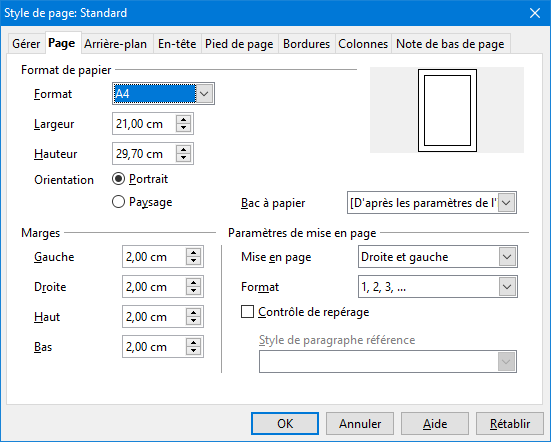The image size is (551, 442).
Task: Decrease the Hauteur value with down arrow
Action: 183,158
